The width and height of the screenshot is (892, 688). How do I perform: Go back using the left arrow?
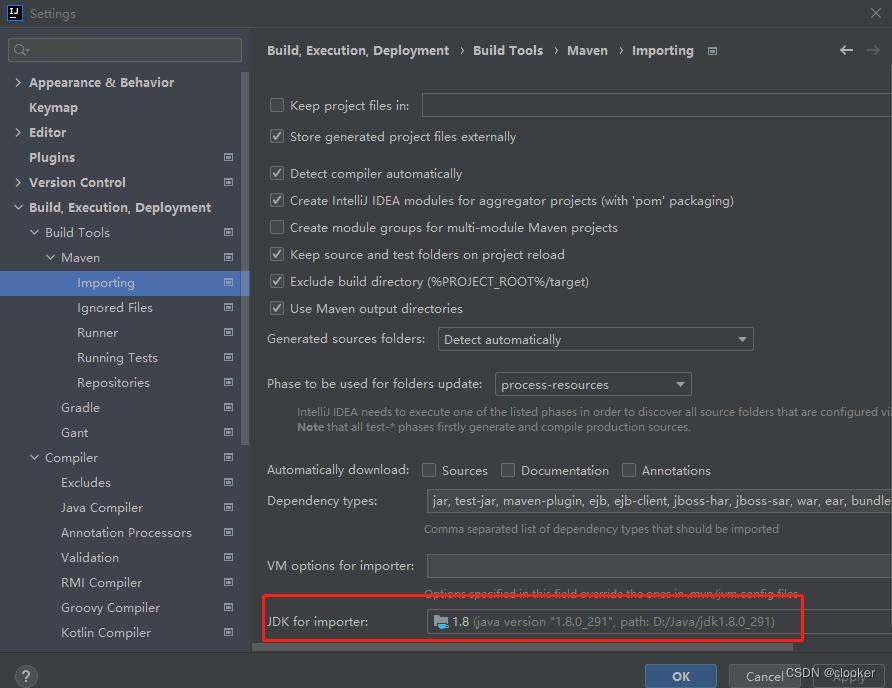point(846,50)
